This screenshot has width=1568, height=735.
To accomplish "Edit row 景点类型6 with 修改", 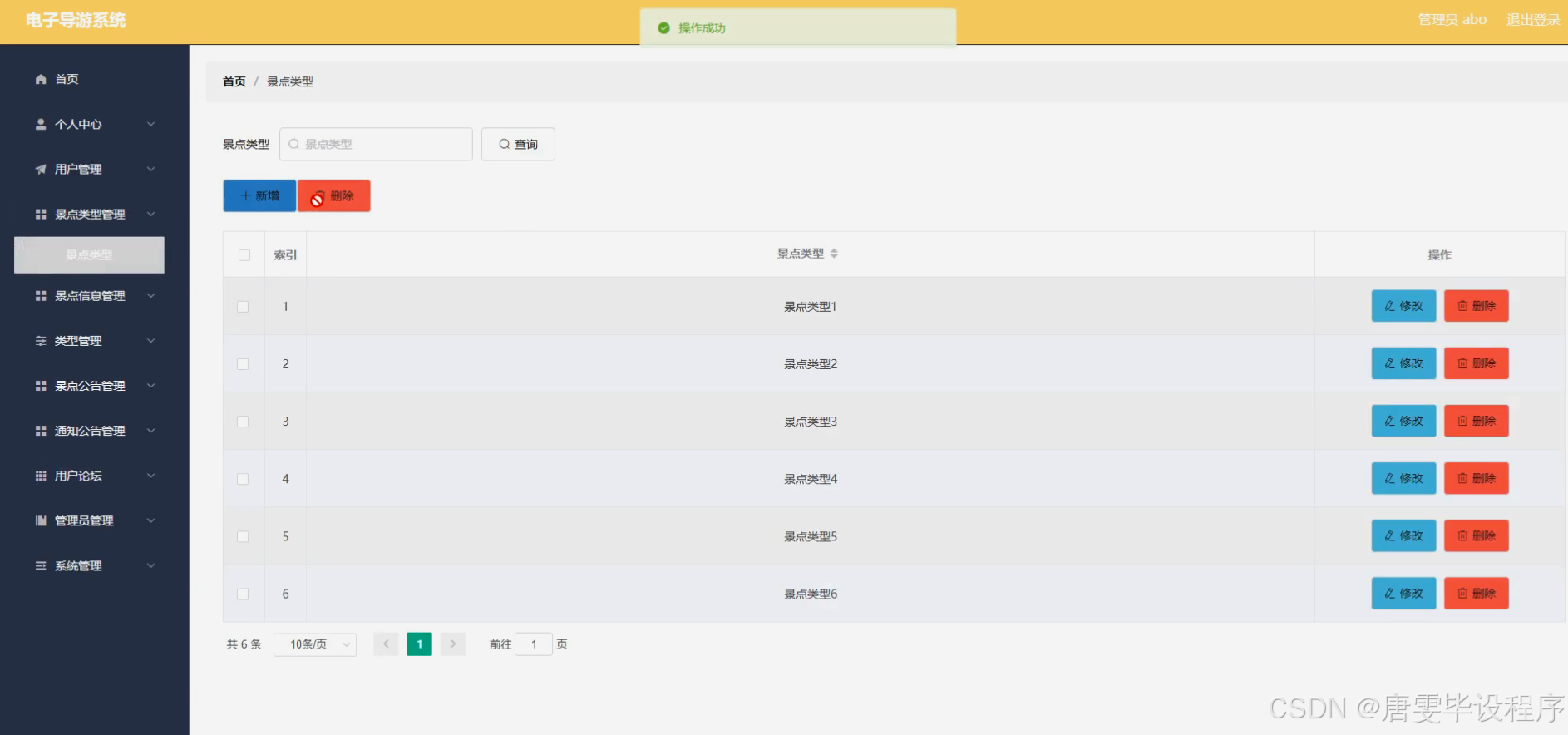I will pyautogui.click(x=1403, y=593).
